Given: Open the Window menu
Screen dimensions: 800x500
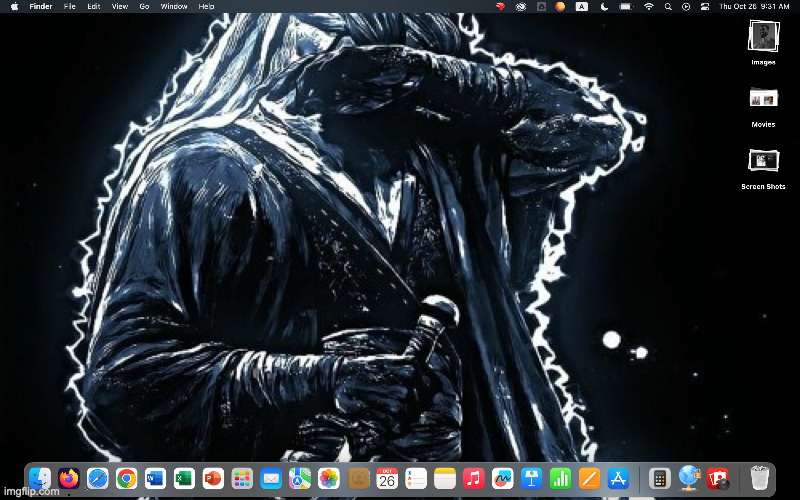Looking at the screenshot, I should click(x=174, y=7).
